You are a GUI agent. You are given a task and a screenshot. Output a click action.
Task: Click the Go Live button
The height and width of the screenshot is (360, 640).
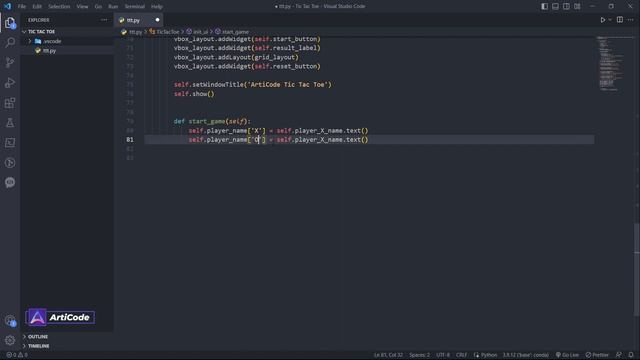tap(567, 355)
